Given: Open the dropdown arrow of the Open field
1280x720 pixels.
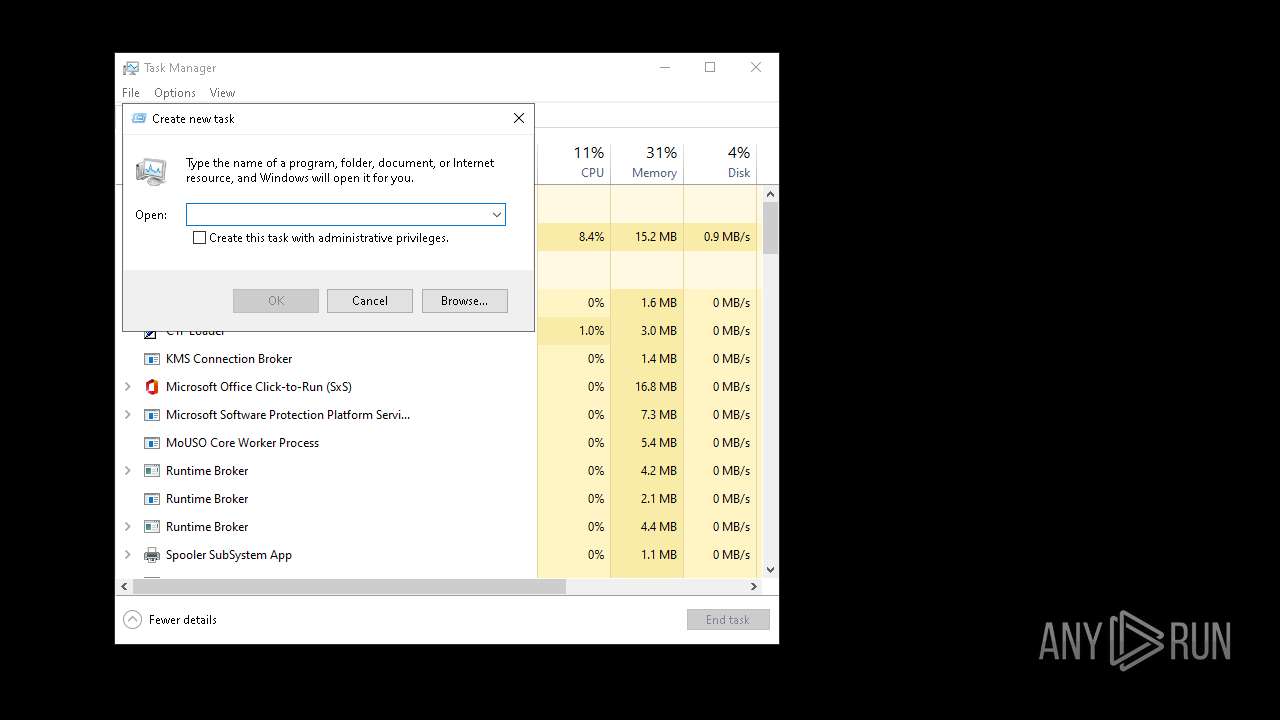Looking at the screenshot, I should click(x=496, y=215).
